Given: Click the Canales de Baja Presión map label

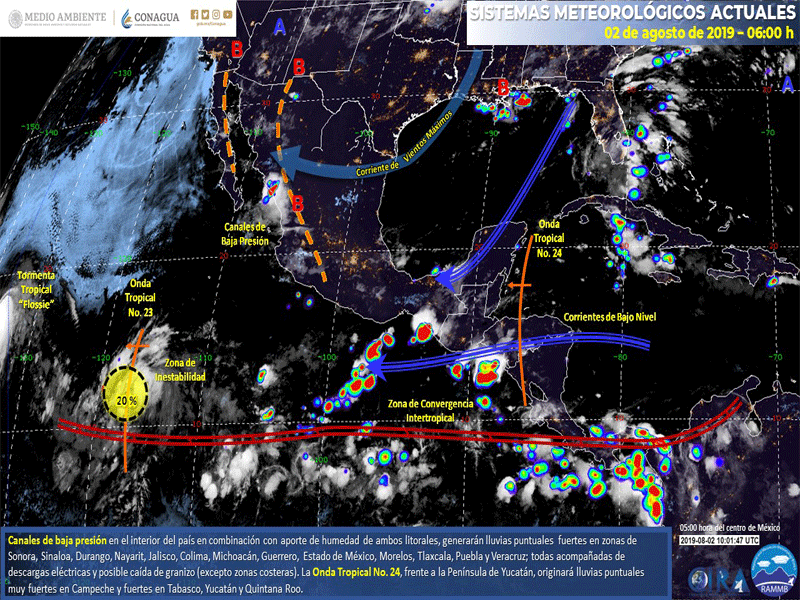Looking at the screenshot, I should pyautogui.click(x=243, y=233).
